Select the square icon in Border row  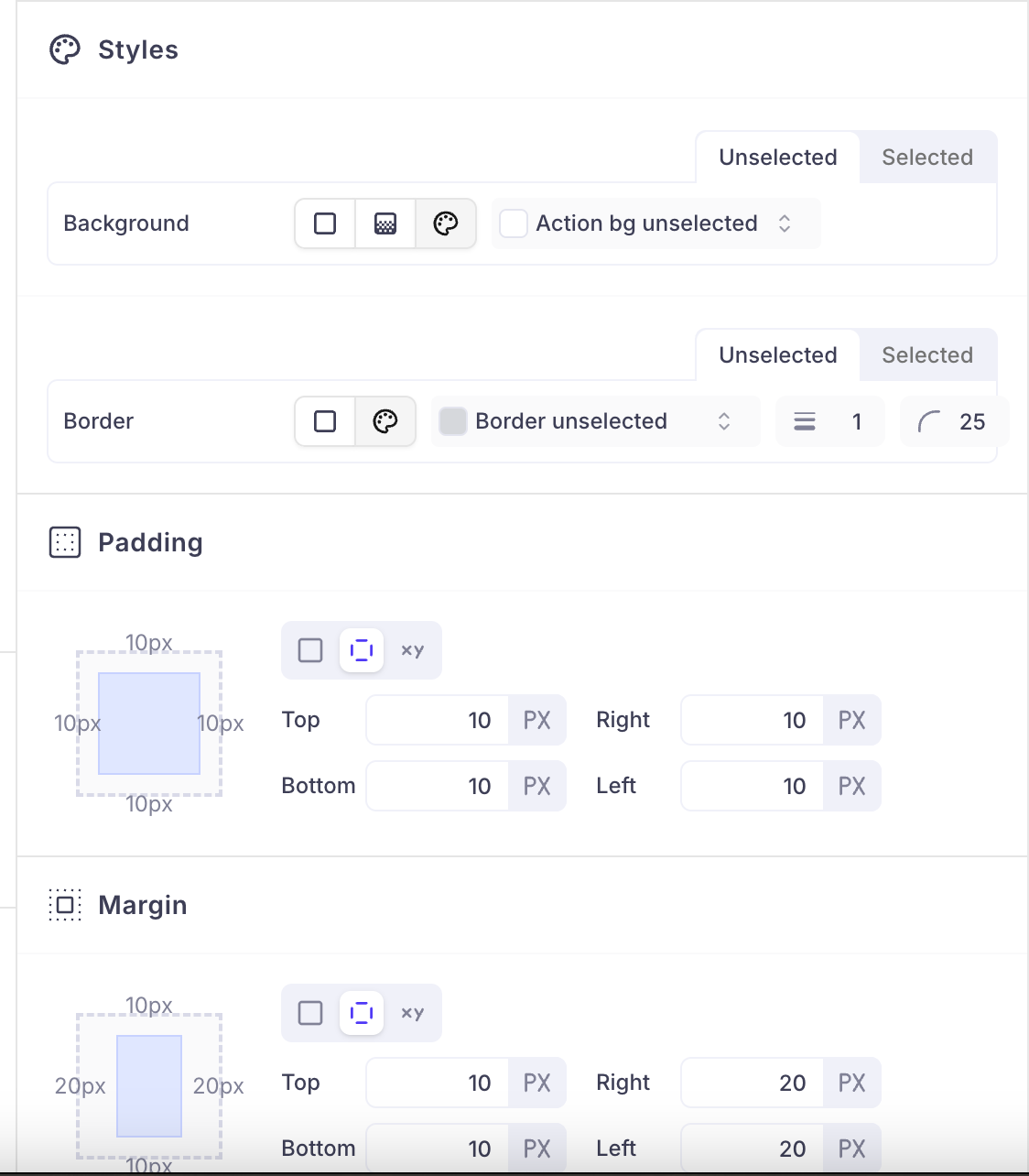coord(325,421)
